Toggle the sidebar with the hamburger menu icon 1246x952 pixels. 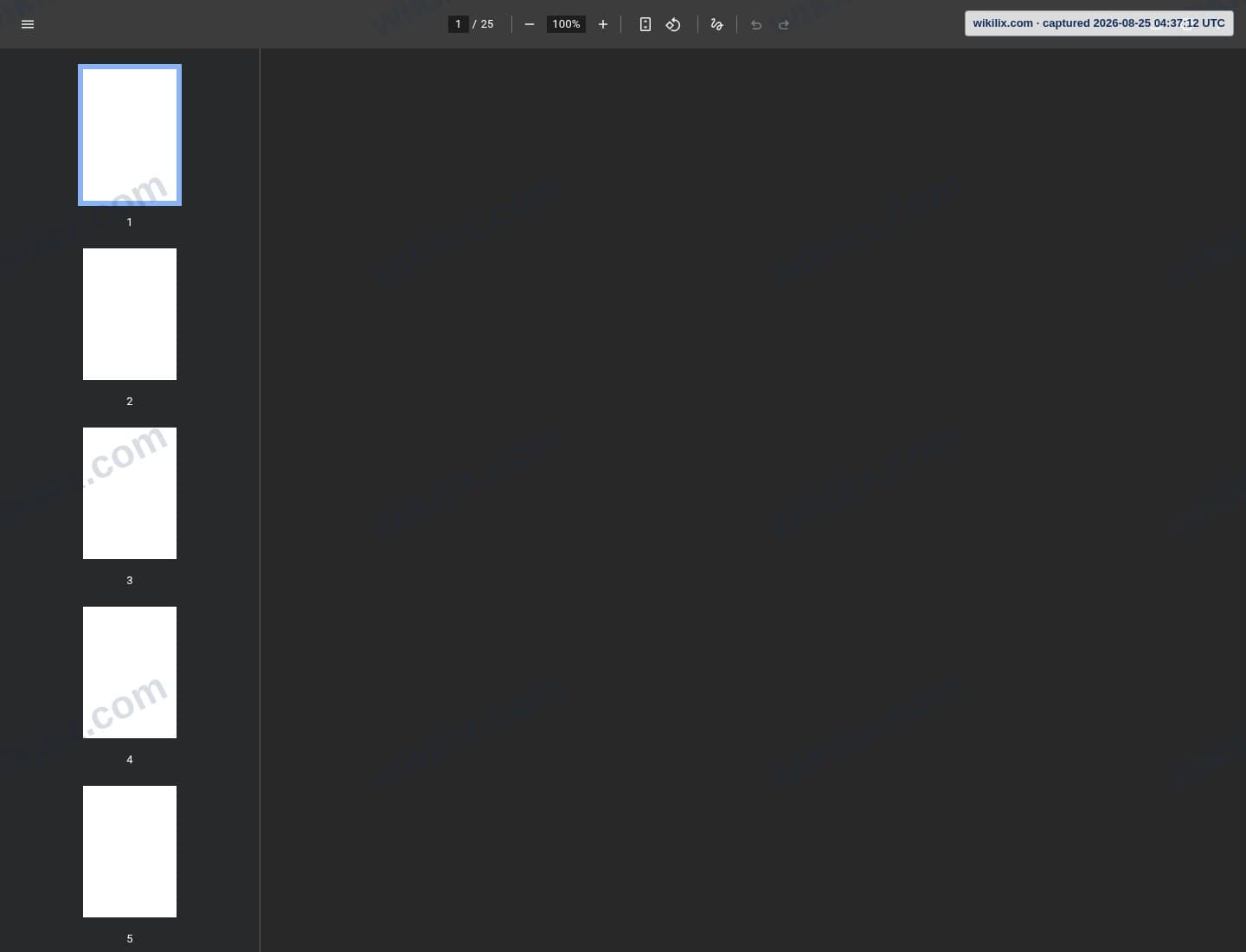coord(28,24)
